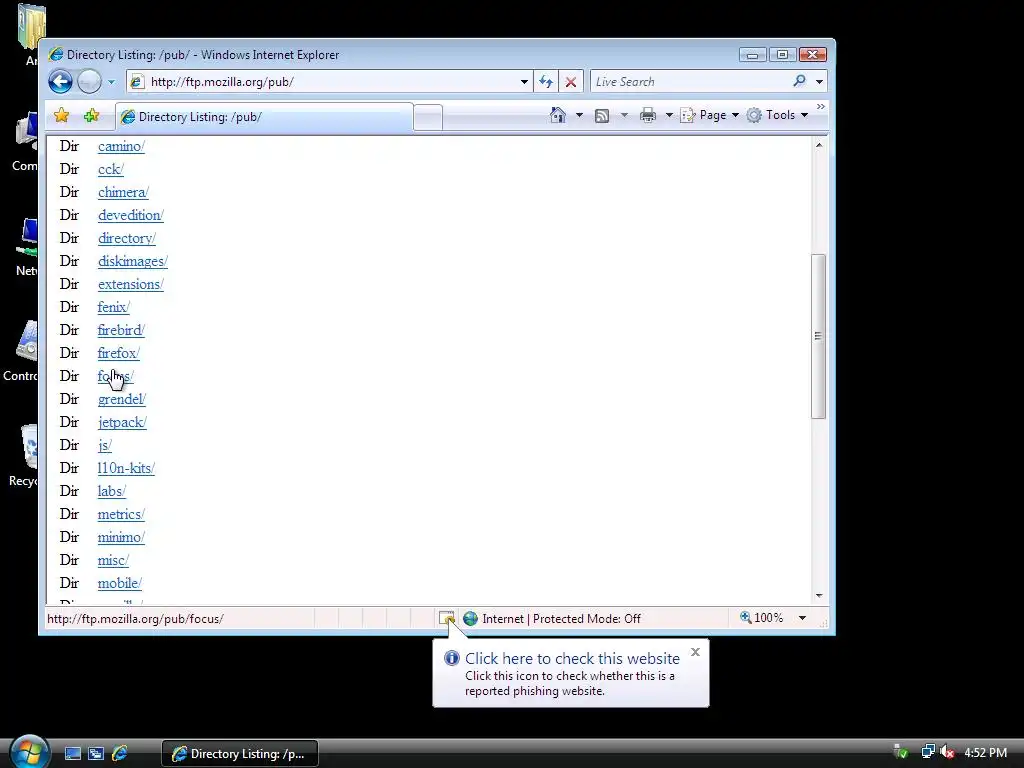This screenshot has width=1024, height=768.
Task: Open the labs/ directory link
Action: pos(112,491)
